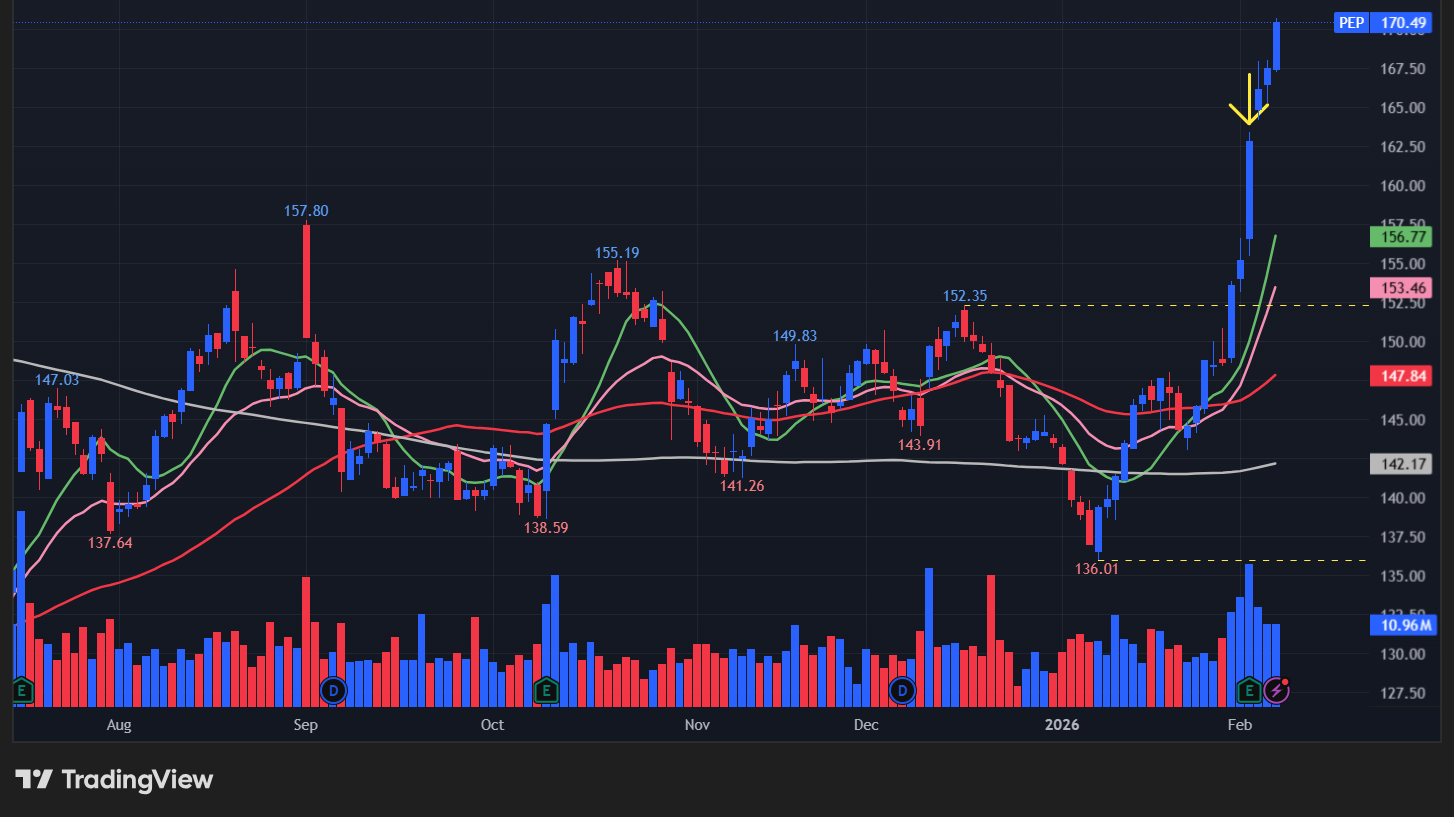This screenshot has height=817, width=1454.
Task: Click the green 156.77 moving average label
Action: (x=1403, y=237)
